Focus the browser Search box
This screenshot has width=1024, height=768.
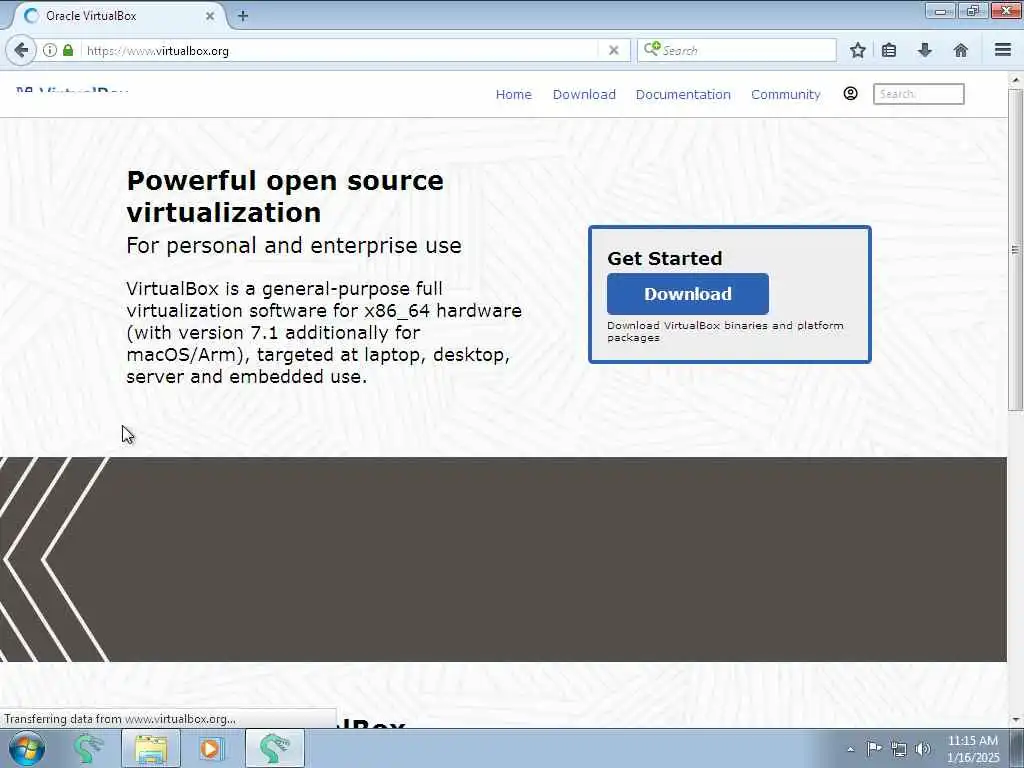(737, 50)
